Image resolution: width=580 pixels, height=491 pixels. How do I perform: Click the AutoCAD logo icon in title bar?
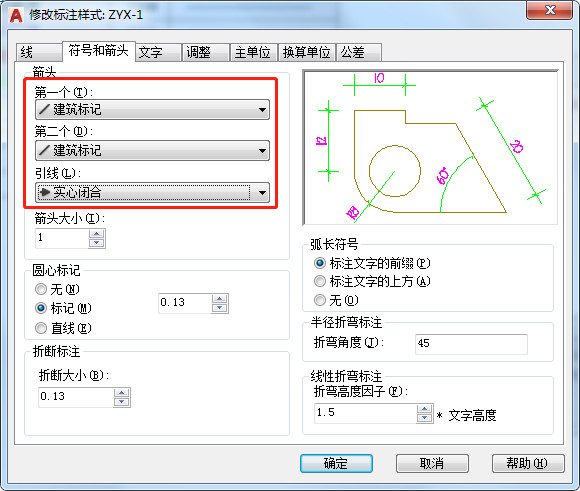(x=16, y=15)
